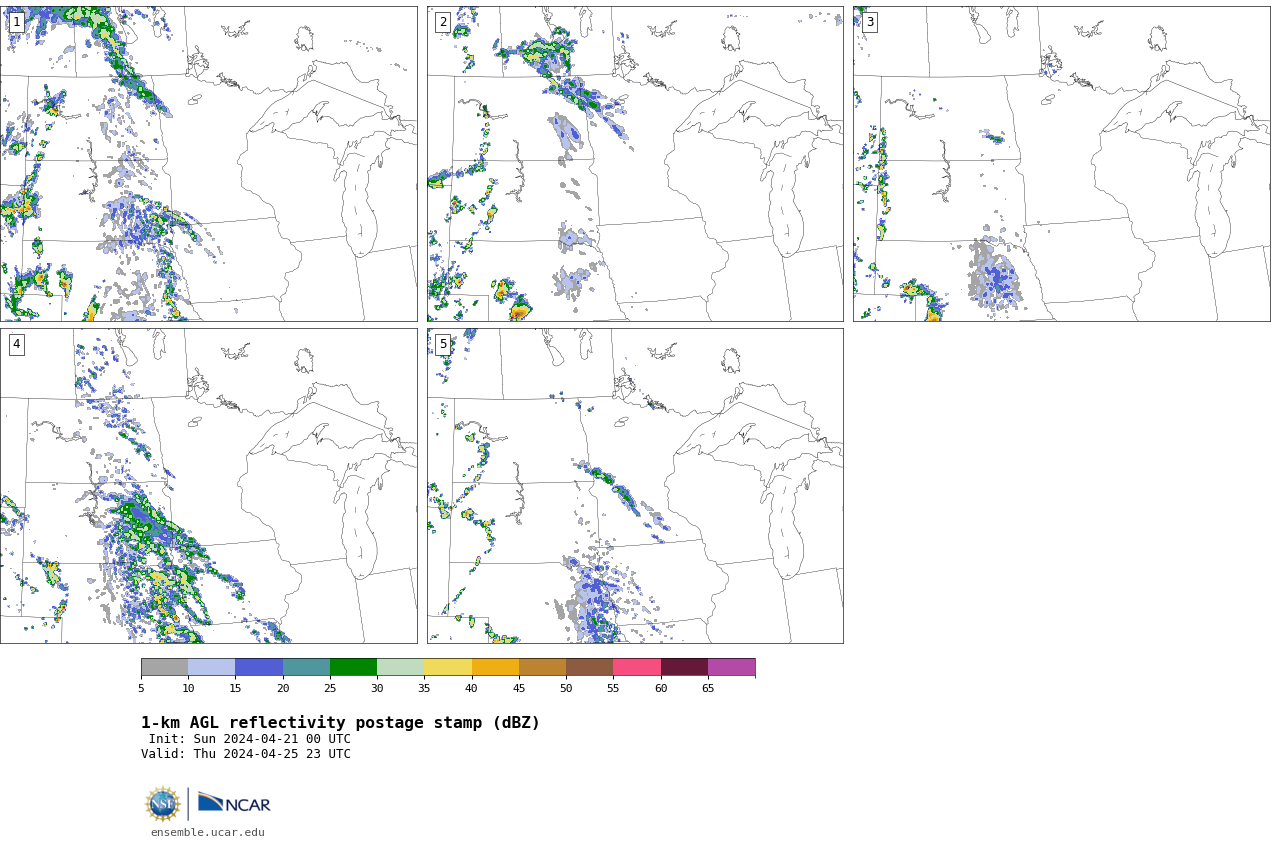
Task: Click the 'Valid: Thu 2024-04-25 23 UTC' text
Action: click(246, 754)
